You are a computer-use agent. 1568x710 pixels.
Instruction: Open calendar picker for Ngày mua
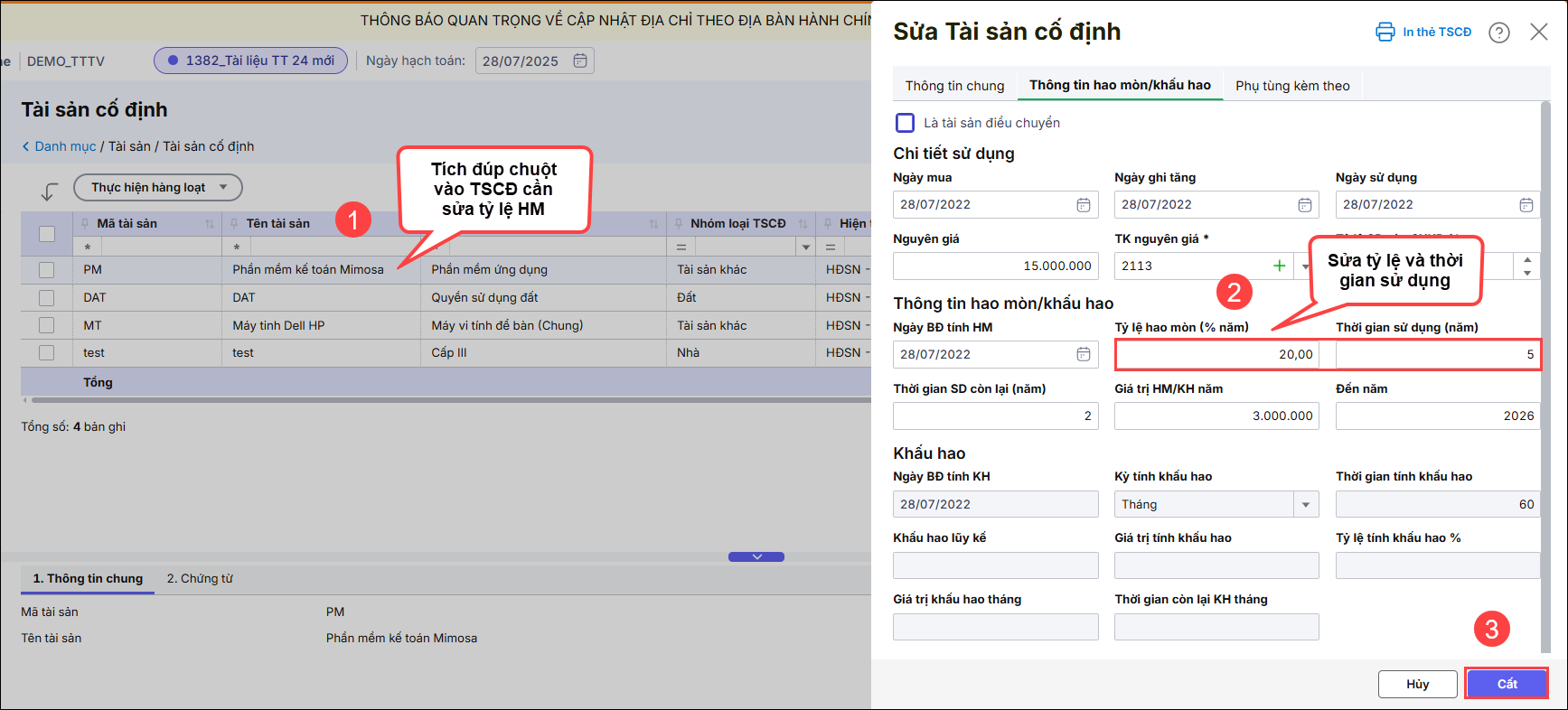pos(1083,205)
